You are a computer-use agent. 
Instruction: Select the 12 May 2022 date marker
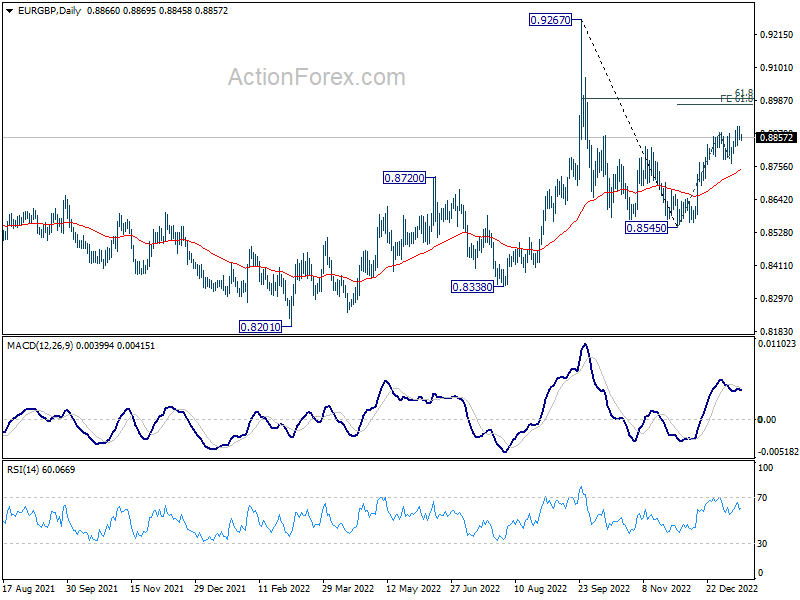413,589
